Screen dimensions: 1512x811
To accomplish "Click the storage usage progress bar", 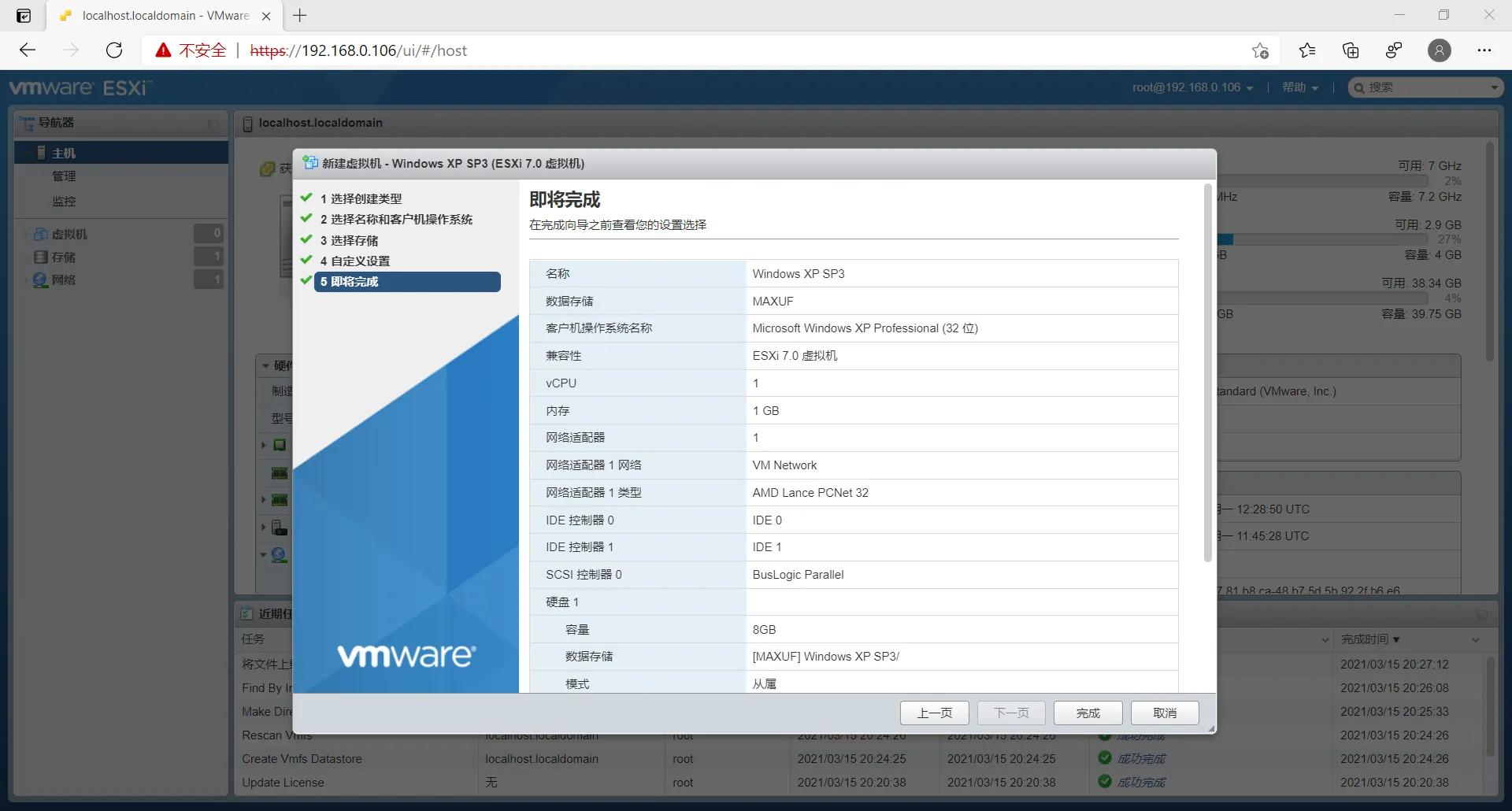I will pyautogui.click(x=1323, y=298).
